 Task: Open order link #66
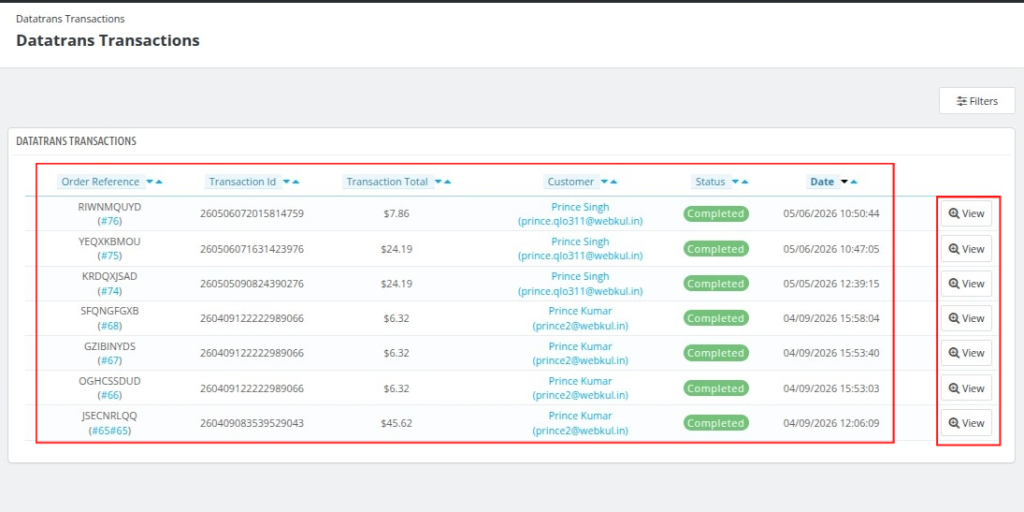click(x=110, y=394)
